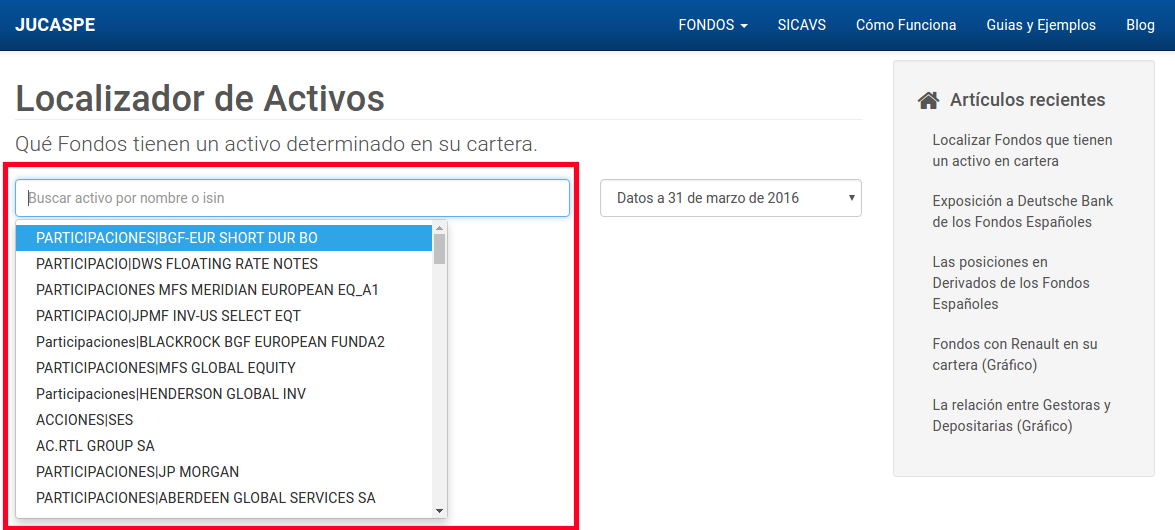Navigate to the Blog
Image resolution: width=1175 pixels, height=530 pixels.
(x=1140, y=25)
